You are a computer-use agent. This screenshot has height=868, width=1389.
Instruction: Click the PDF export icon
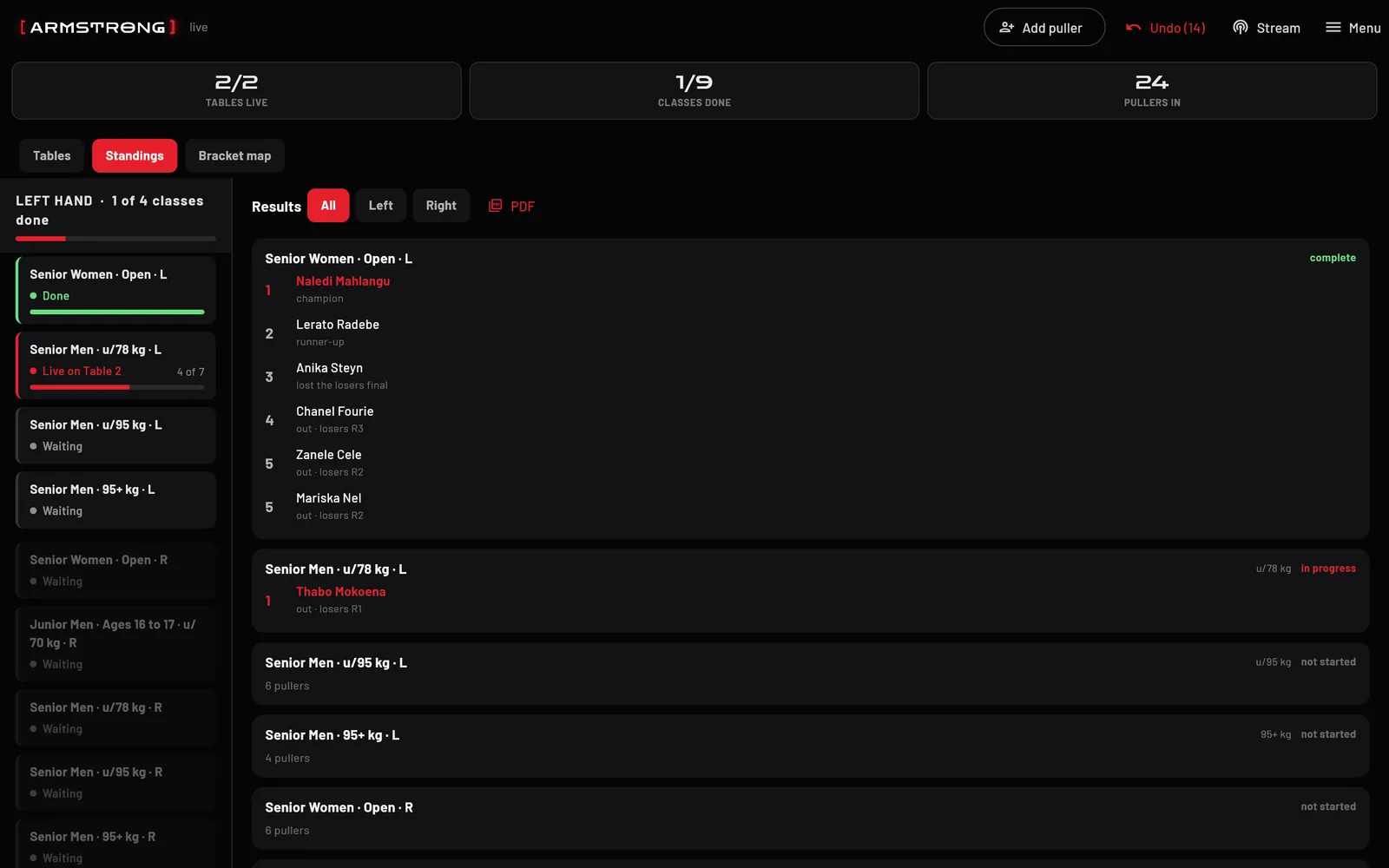point(495,206)
